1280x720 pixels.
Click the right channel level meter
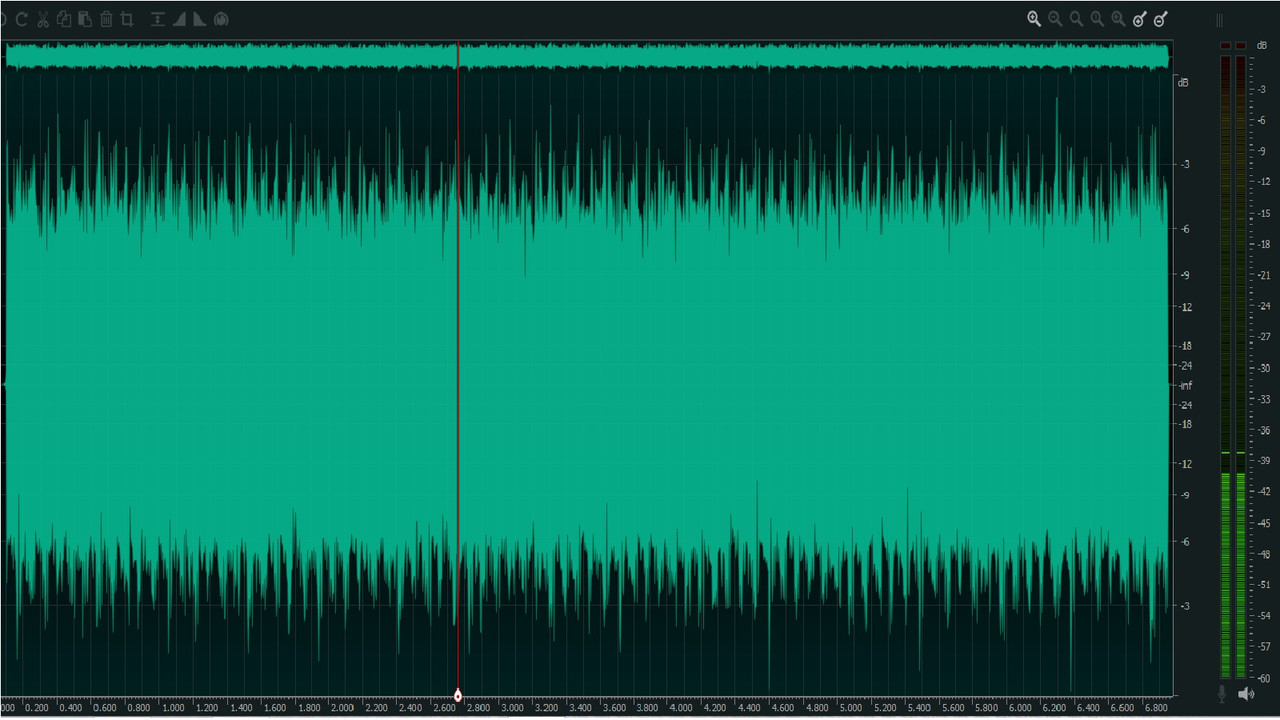tap(1241, 366)
